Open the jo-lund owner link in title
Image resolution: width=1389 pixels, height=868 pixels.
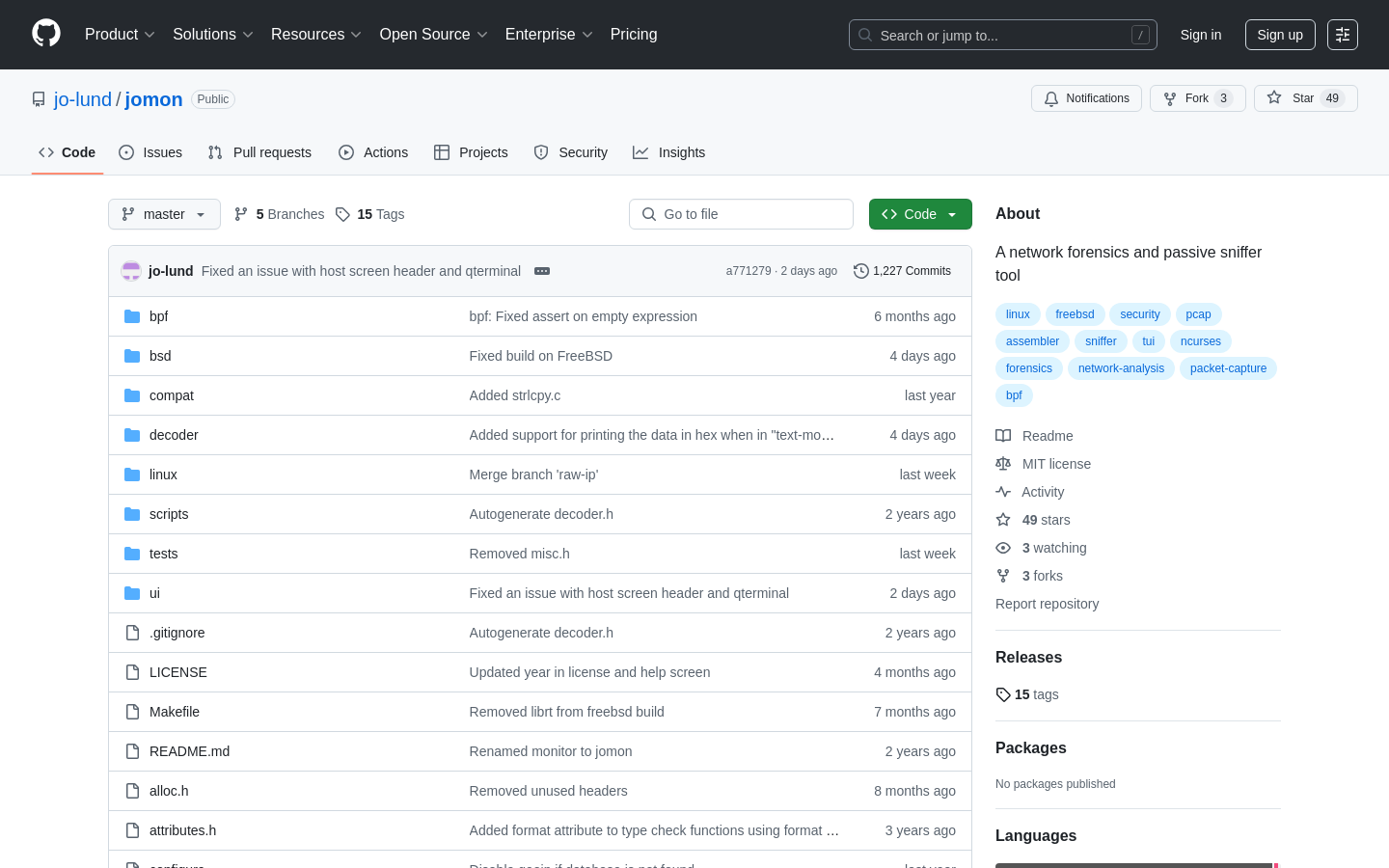point(83,99)
